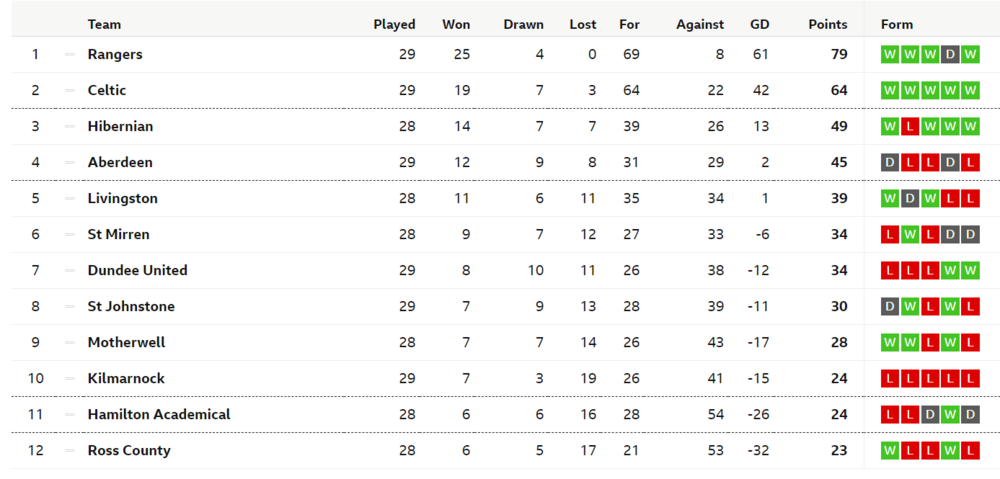1000x479 pixels.
Task: Open the Dundee United team link
Action: pyautogui.click(x=137, y=270)
